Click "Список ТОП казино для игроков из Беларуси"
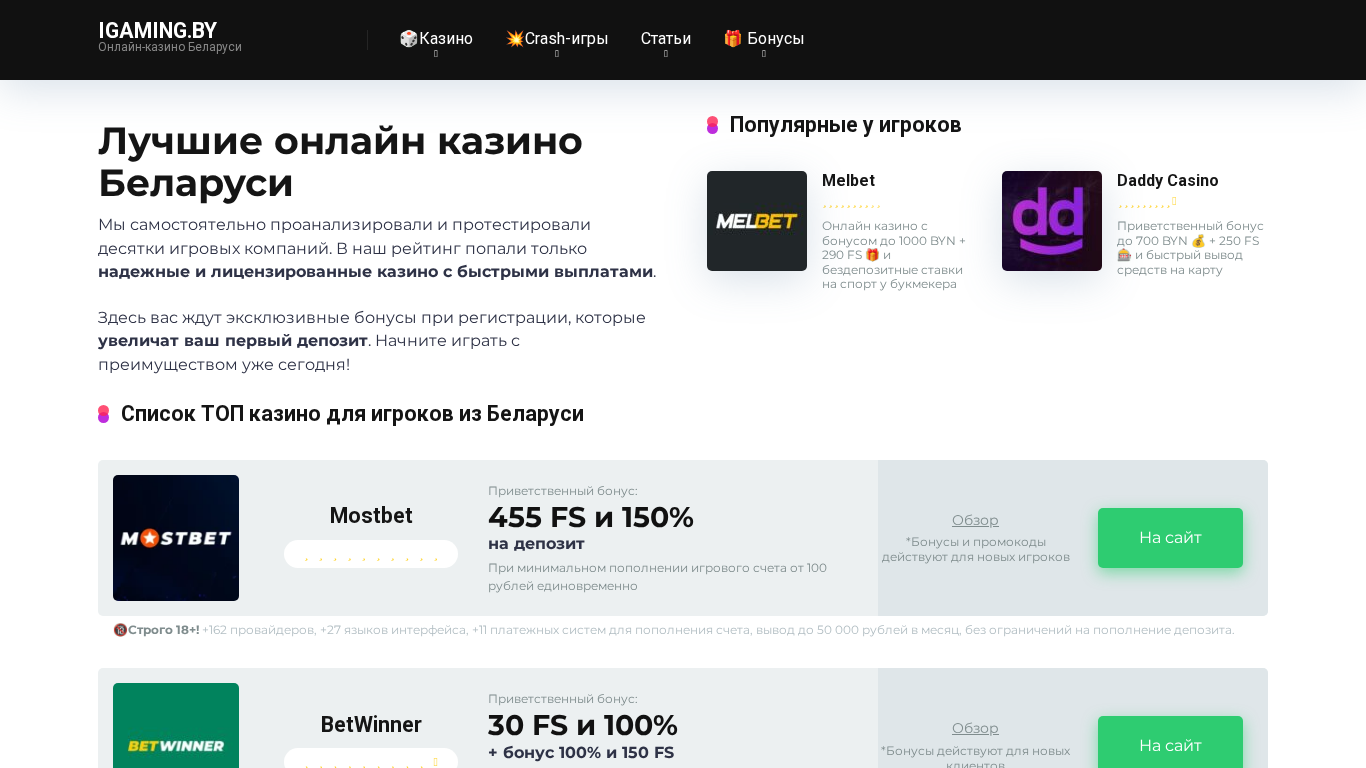 point(352,414)
